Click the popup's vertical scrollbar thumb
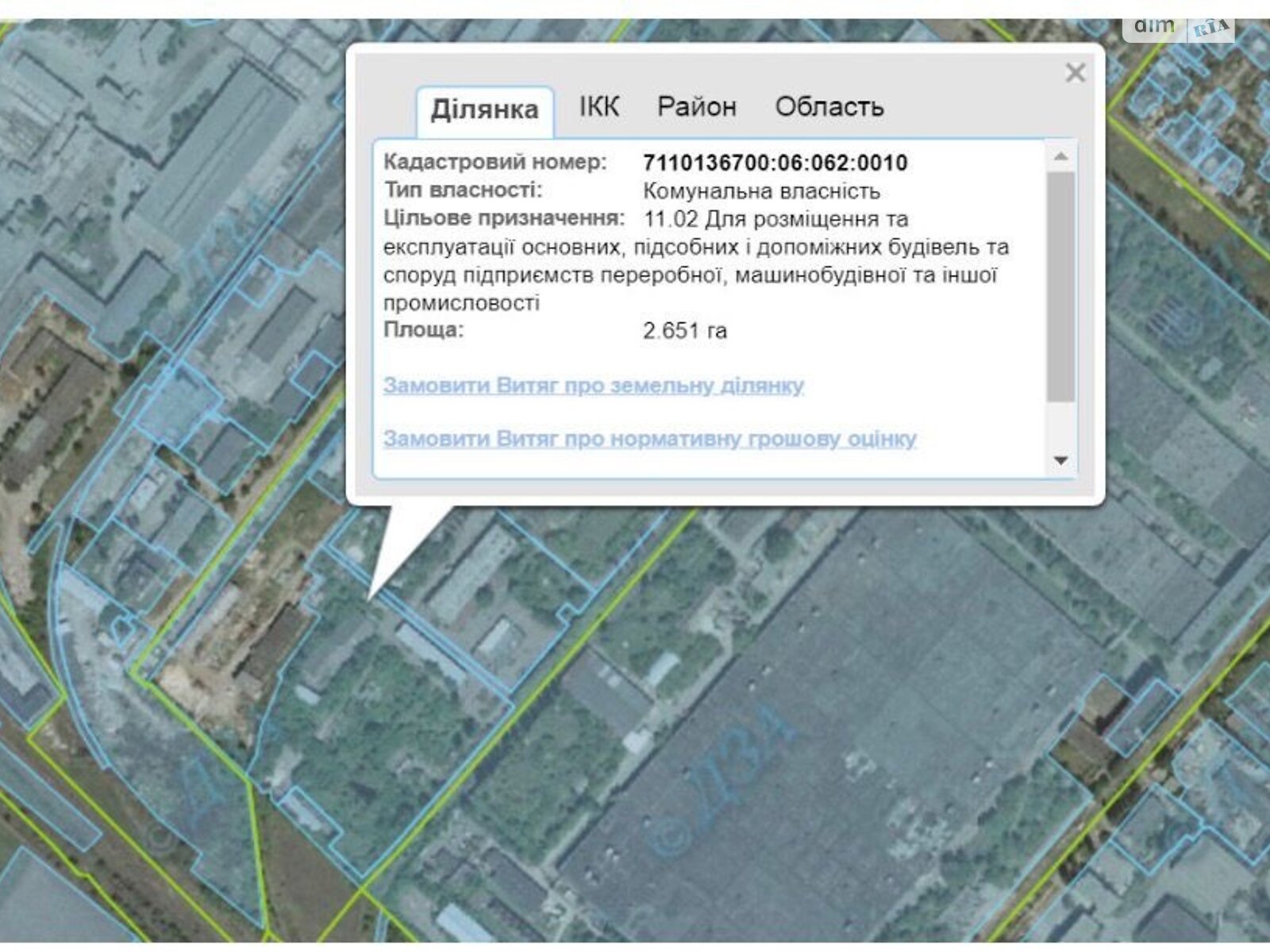The image size is (1270, 952). 1060,286
